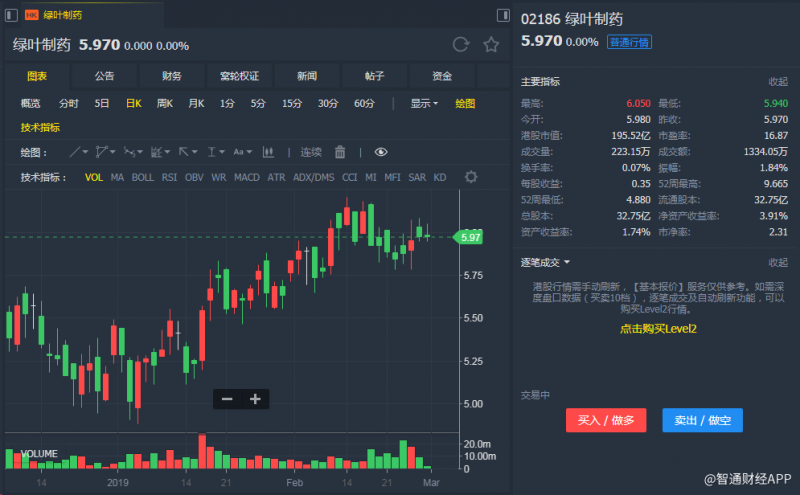Viewport: 800px width, 495px height.
Task: Select the wave pattern drawing tool
Action: 129,152
